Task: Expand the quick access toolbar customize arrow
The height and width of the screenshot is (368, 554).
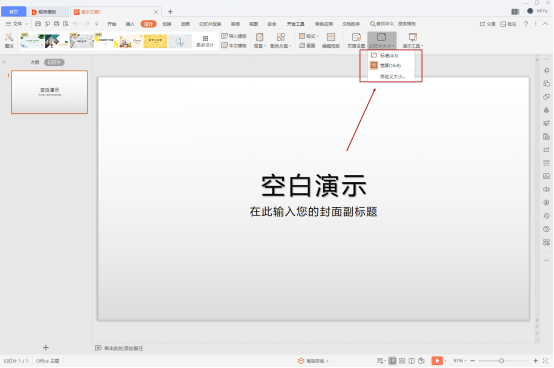Action: tap(96, 24)
